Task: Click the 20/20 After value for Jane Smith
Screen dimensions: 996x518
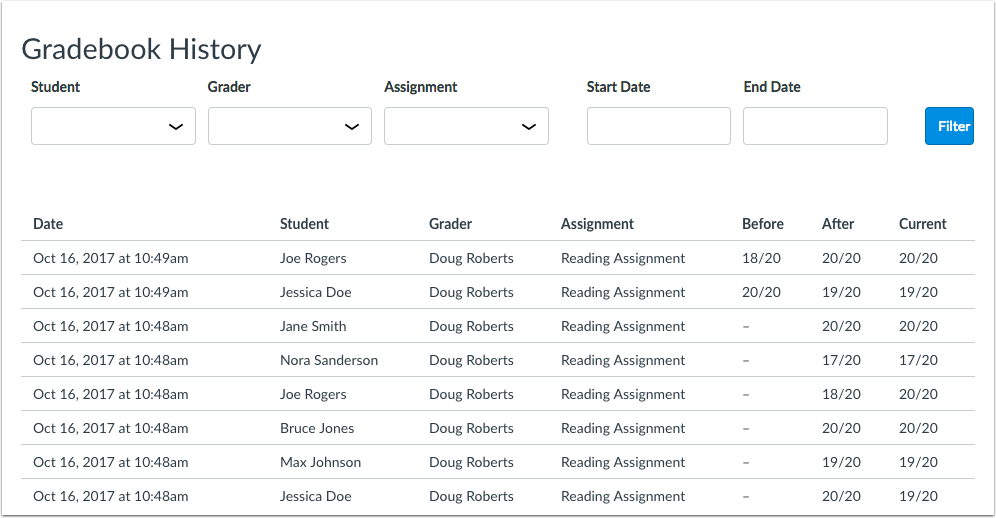Action: coord(842,326)
